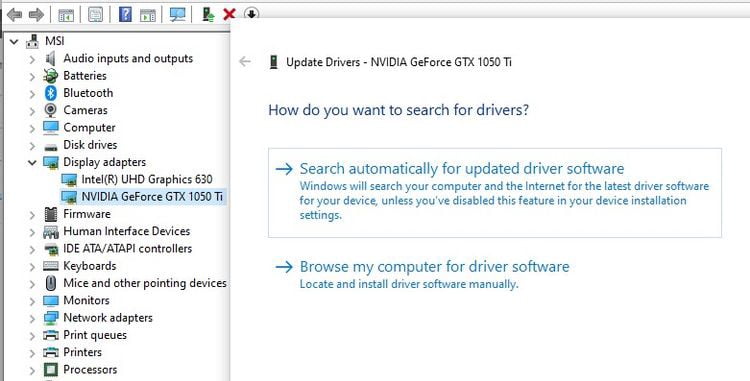The height and width of the screenshot is (381, 750).
Task: Click the Network adapters icon
Action: [51, 318]
